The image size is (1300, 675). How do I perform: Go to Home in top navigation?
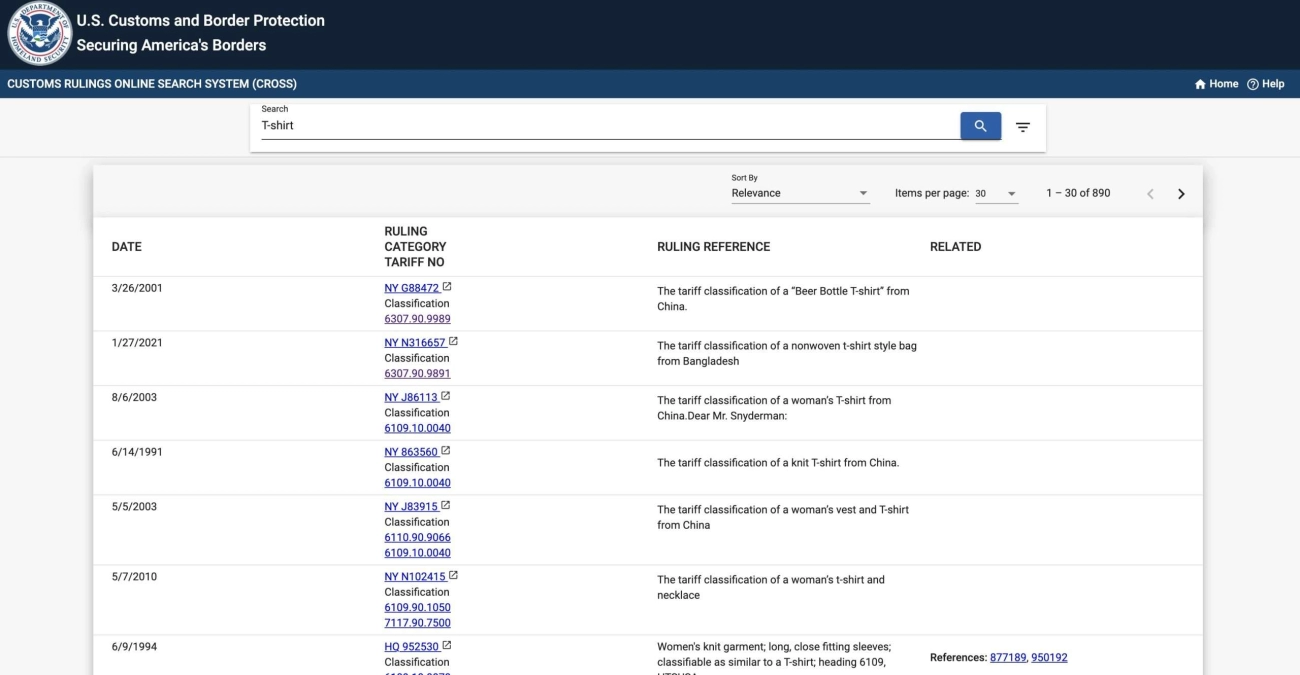1217,84
